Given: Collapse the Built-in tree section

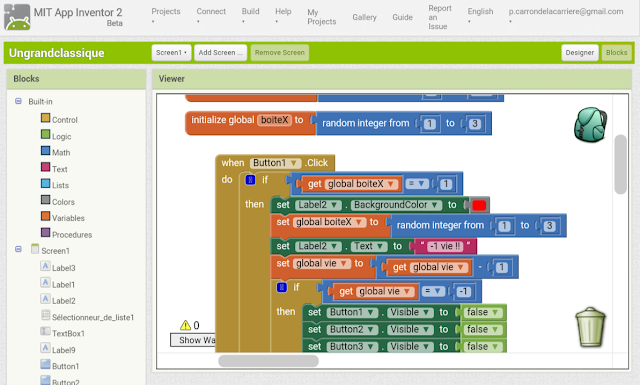Looking at the screenshot, I should (18, 101).
